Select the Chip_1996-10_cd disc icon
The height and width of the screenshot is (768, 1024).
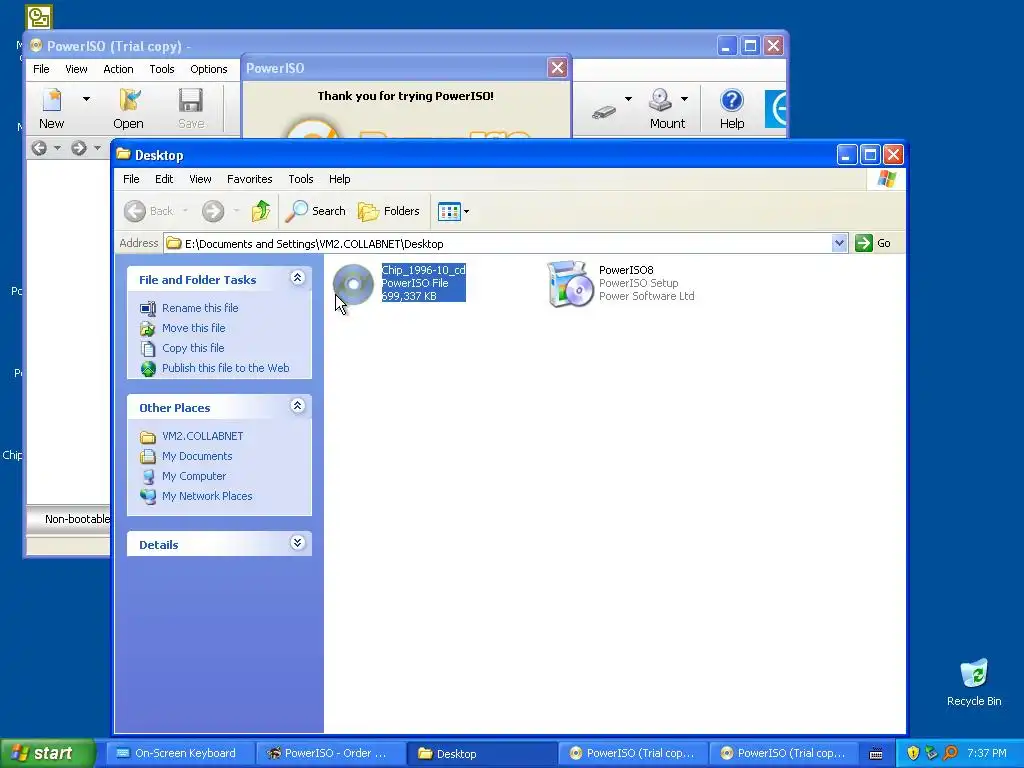coord(353,284)
